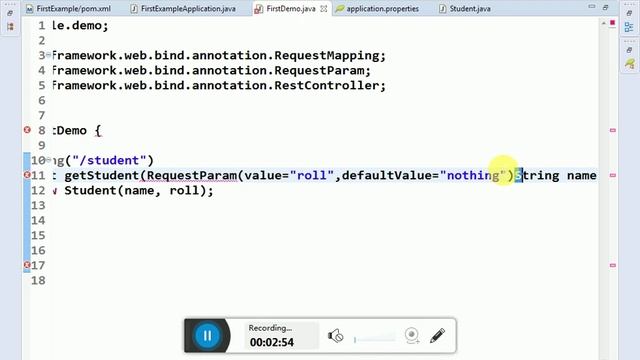Restore the stack above the Outline icon
This screenshot has height=360, width=640.
coord(629,13)
